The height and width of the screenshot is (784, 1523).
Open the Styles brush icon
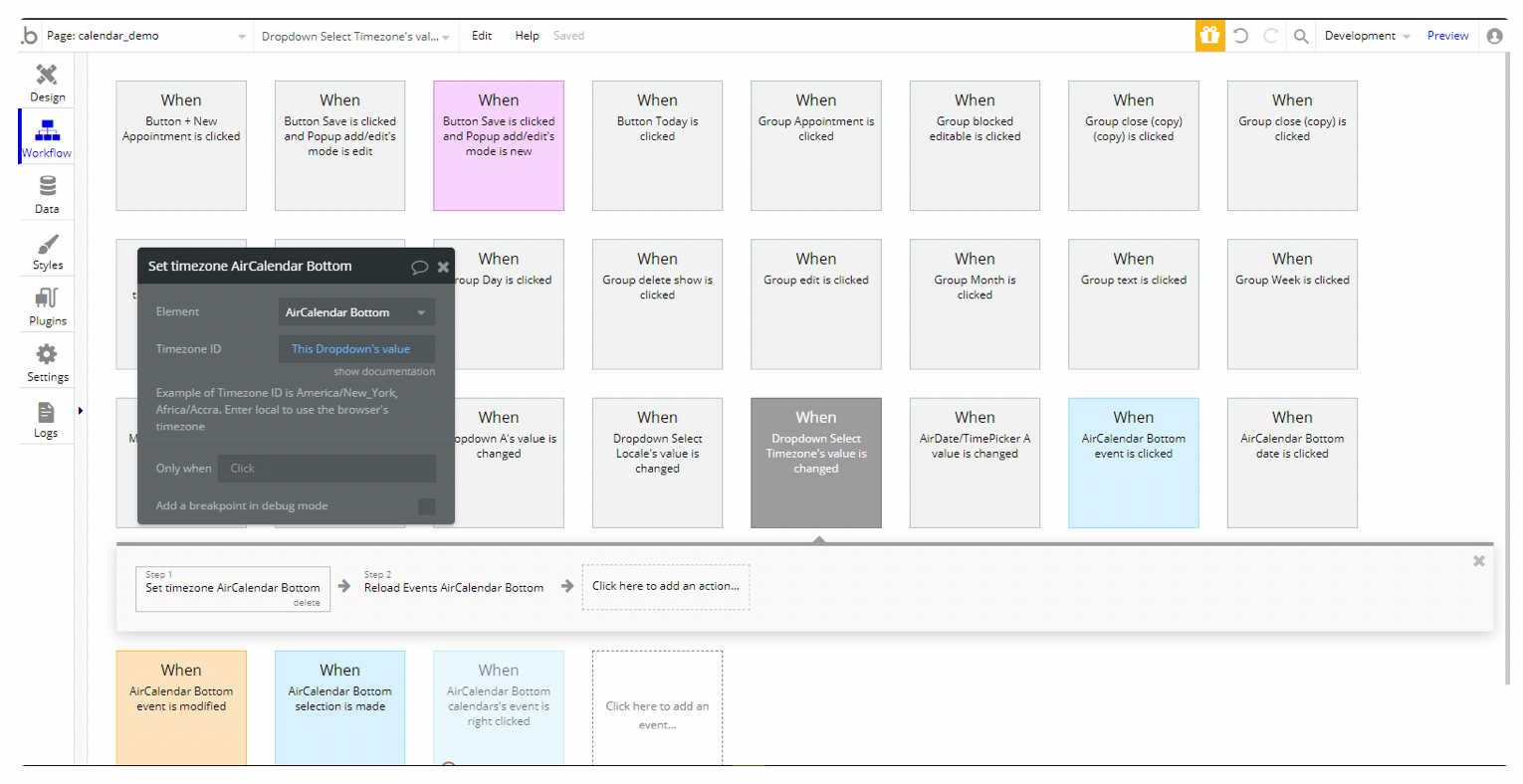pyautogui.click(x=47, y=244)
